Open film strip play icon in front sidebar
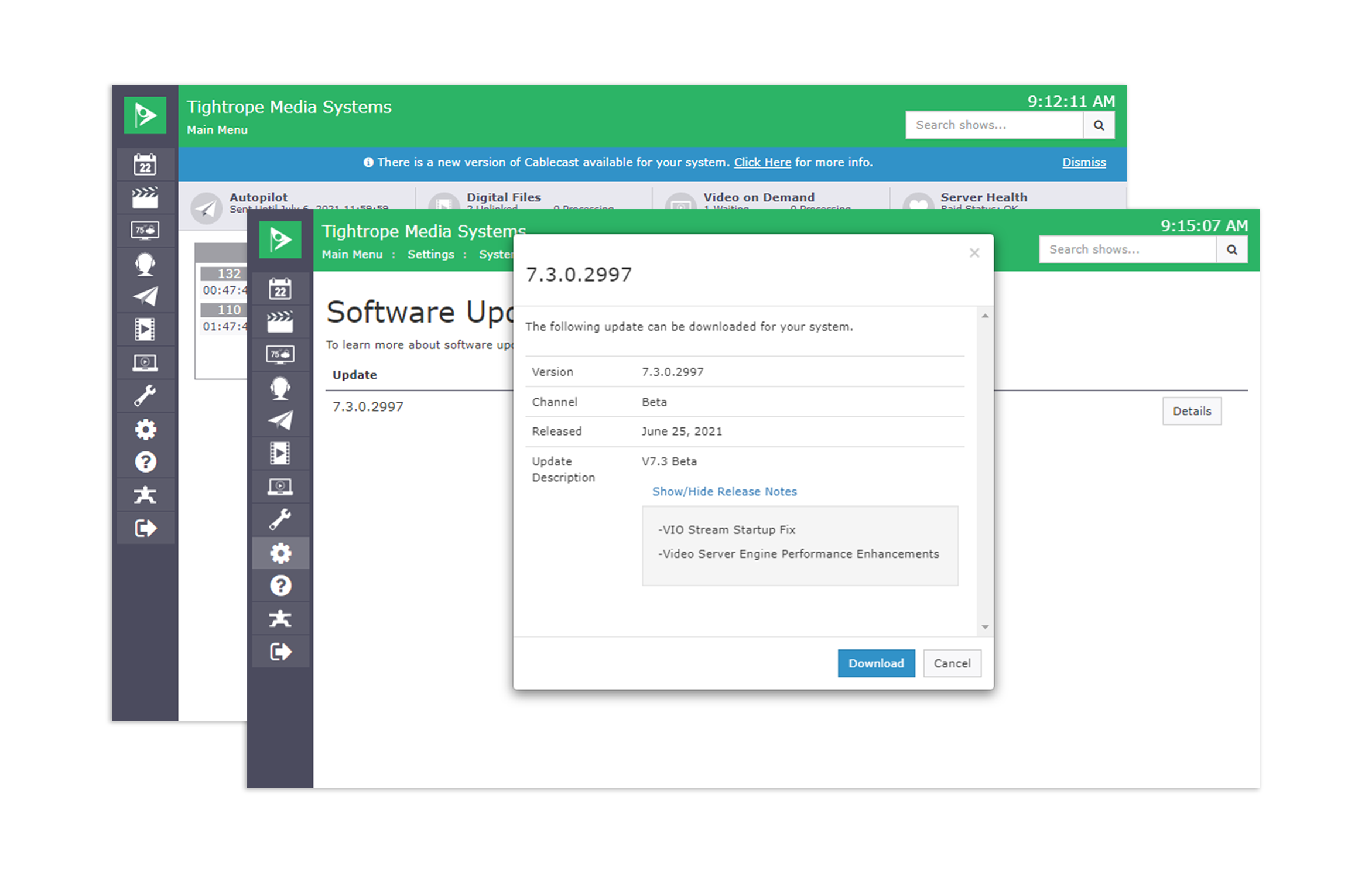 tap(280, 454)
